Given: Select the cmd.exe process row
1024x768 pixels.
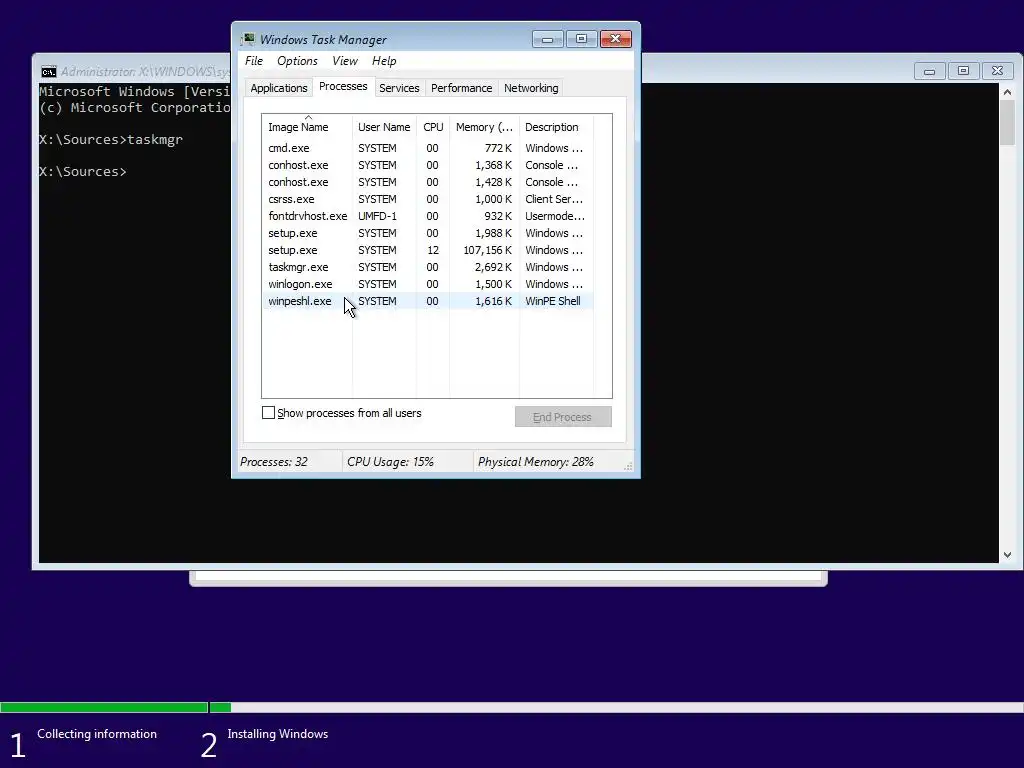Looking at the screenshot, I should coord(428,148).
